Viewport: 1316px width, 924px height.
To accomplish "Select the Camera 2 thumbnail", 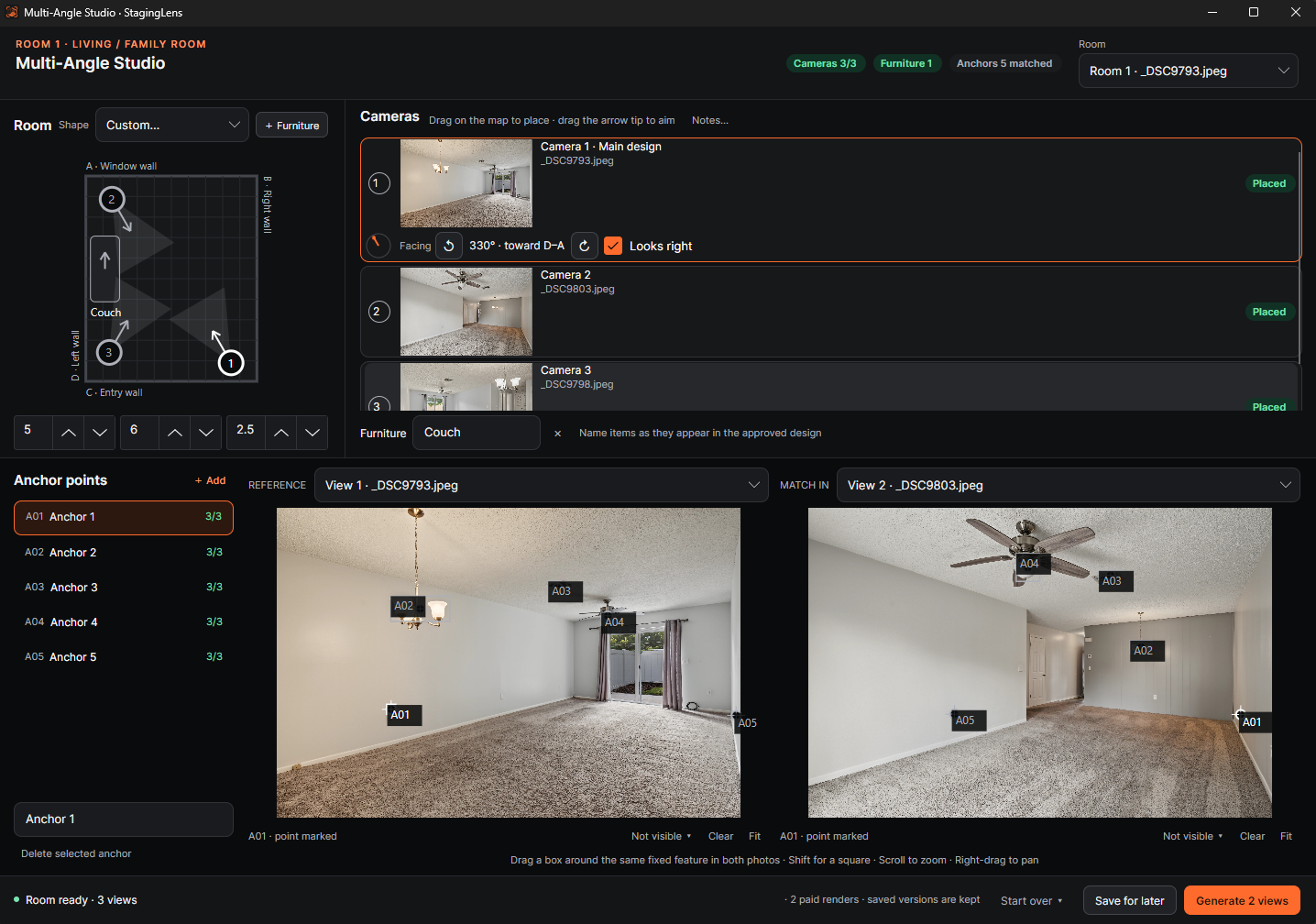I will (466, 312).
